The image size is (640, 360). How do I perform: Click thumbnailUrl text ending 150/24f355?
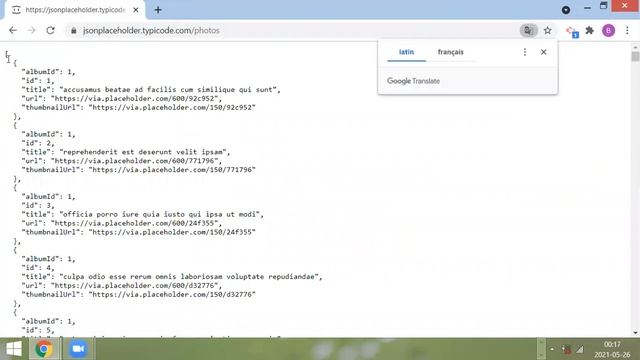(172, 232)
